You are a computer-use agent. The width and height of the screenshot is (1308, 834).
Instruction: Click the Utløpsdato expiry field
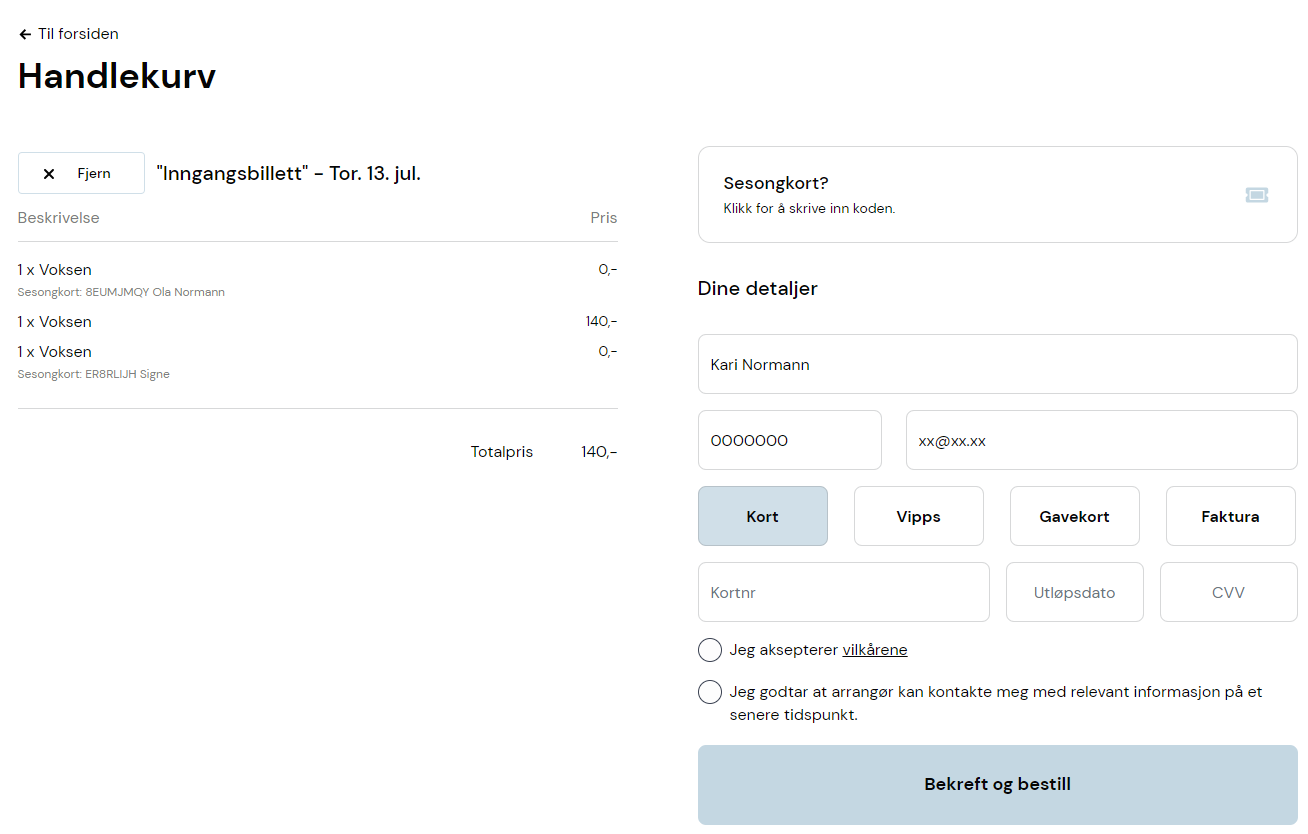click(1075, 592)
